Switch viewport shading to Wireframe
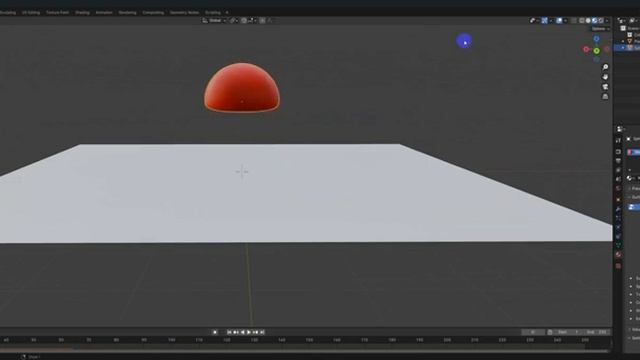 point(582,20)
